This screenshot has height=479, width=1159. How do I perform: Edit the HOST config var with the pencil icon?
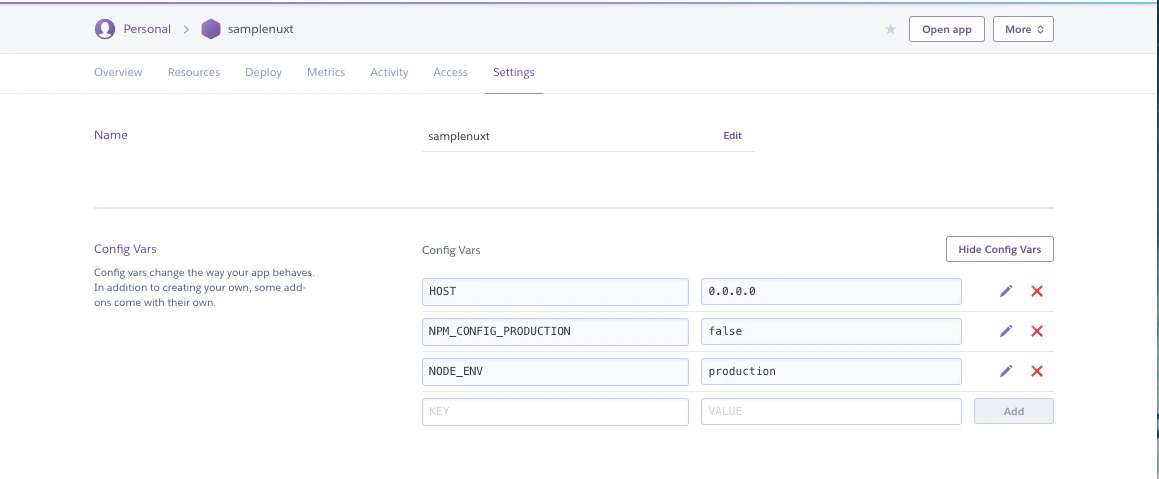click(1005, 291)
